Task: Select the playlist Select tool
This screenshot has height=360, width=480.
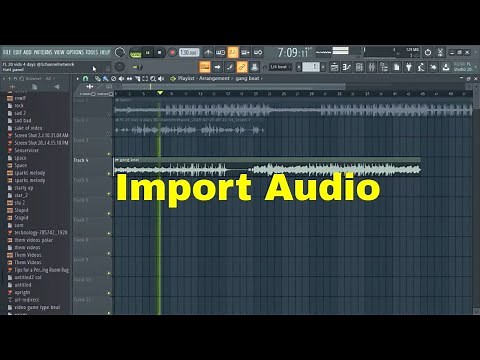Action: 145,79
